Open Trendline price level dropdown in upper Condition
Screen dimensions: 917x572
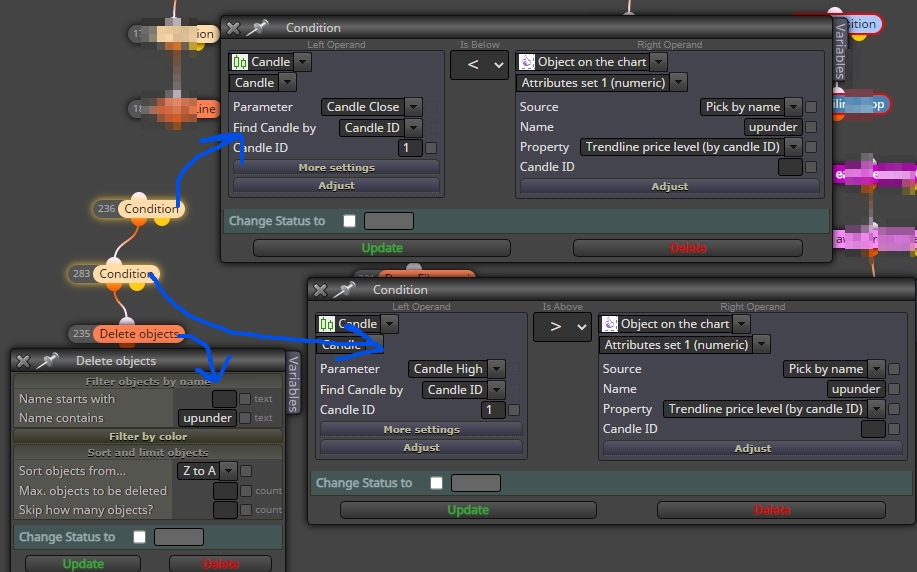793,147
